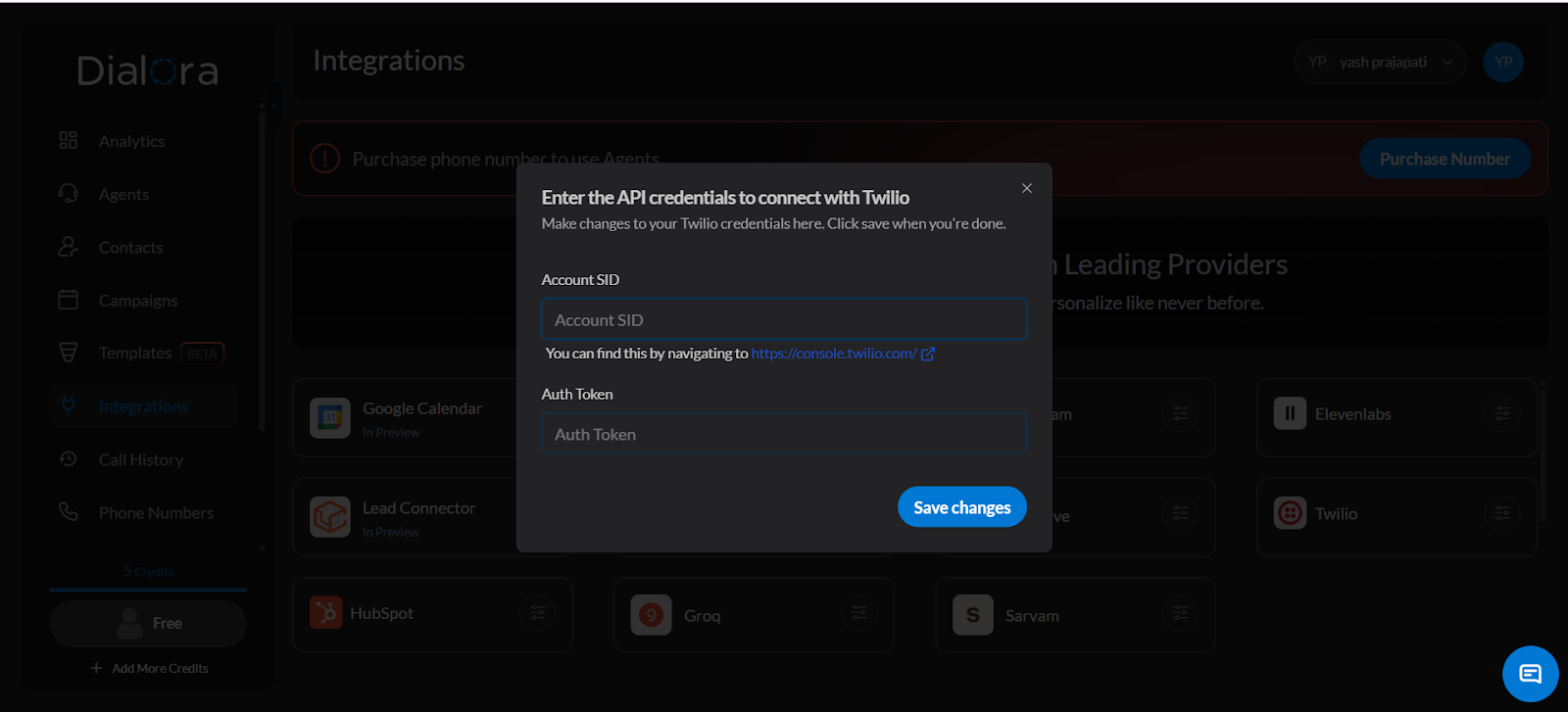Open Twilio card settings sliders icon
The height and width of the screenshot is (712, 1568).
tap(1502, 513)
